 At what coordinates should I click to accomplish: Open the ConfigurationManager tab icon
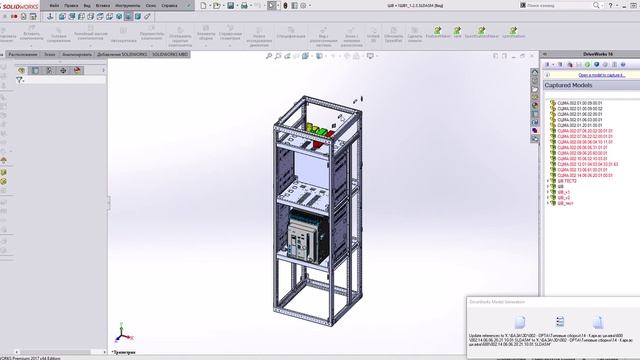pos(49,71)
